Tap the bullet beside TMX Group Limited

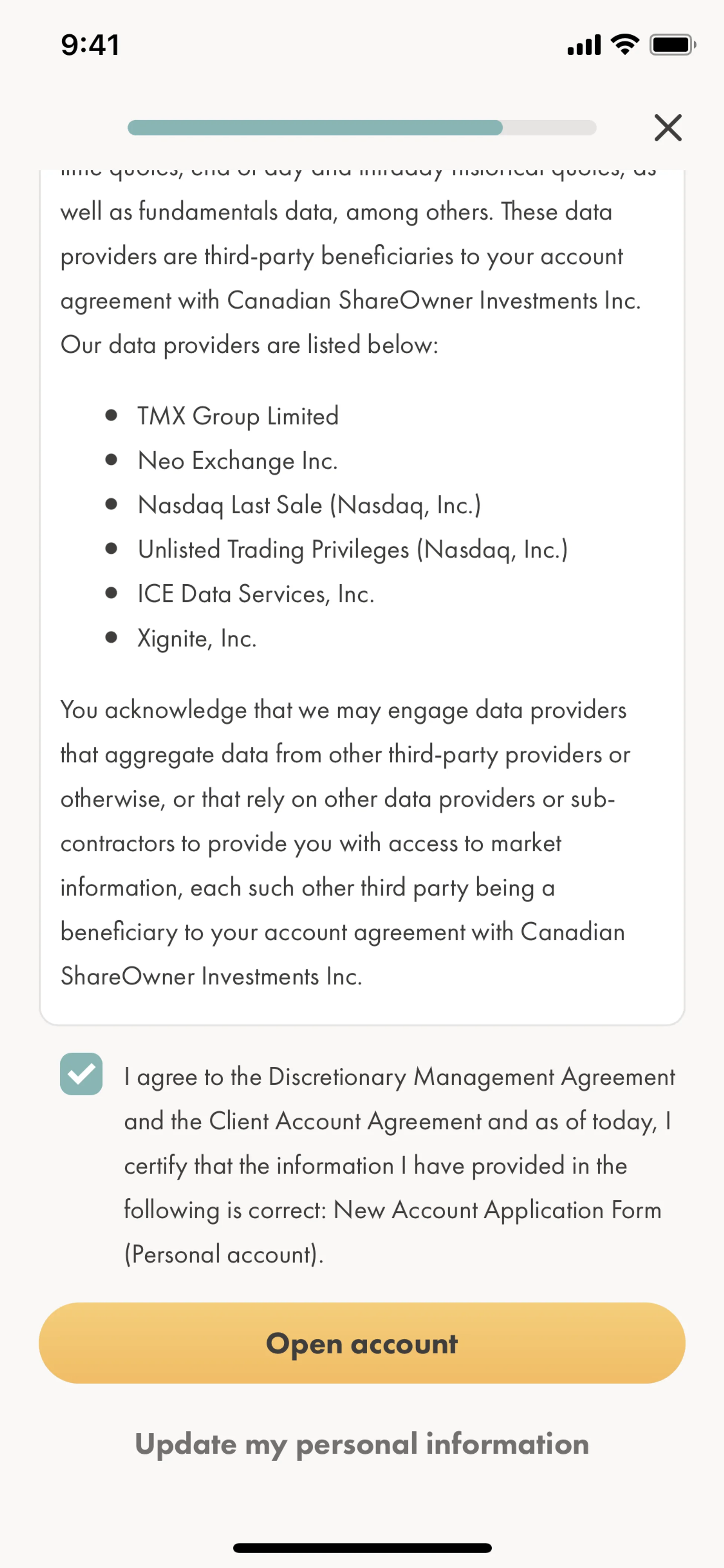click(x=111, y=415)
